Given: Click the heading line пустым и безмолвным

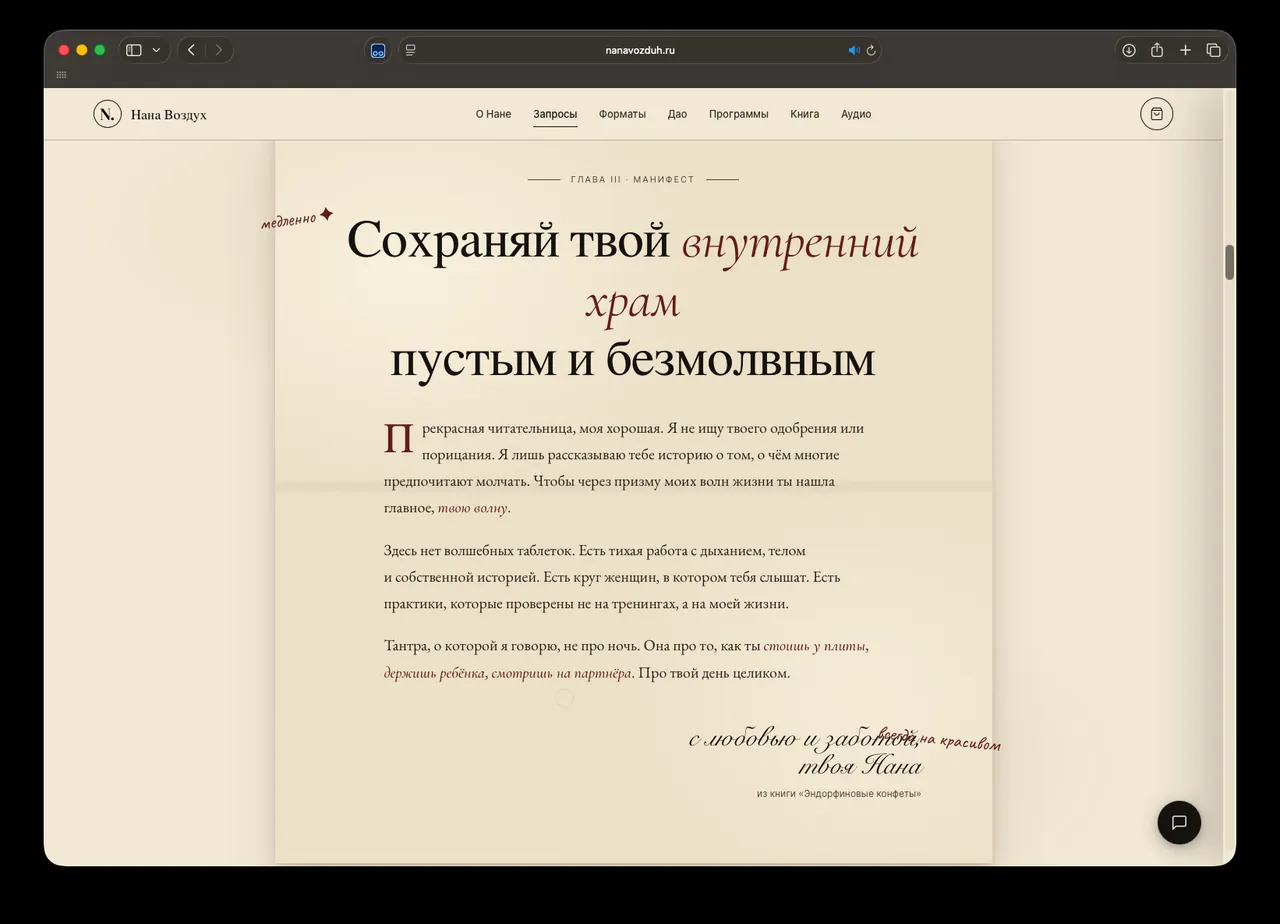Looking at the screenshot, I should [x=632, y=360].
